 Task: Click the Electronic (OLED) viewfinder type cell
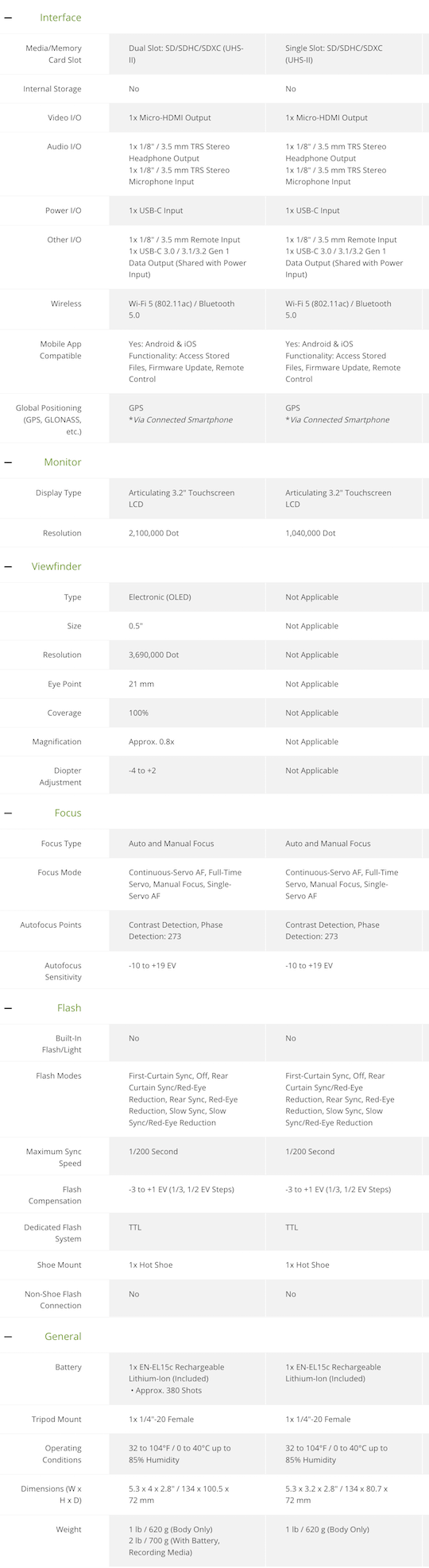160,597
